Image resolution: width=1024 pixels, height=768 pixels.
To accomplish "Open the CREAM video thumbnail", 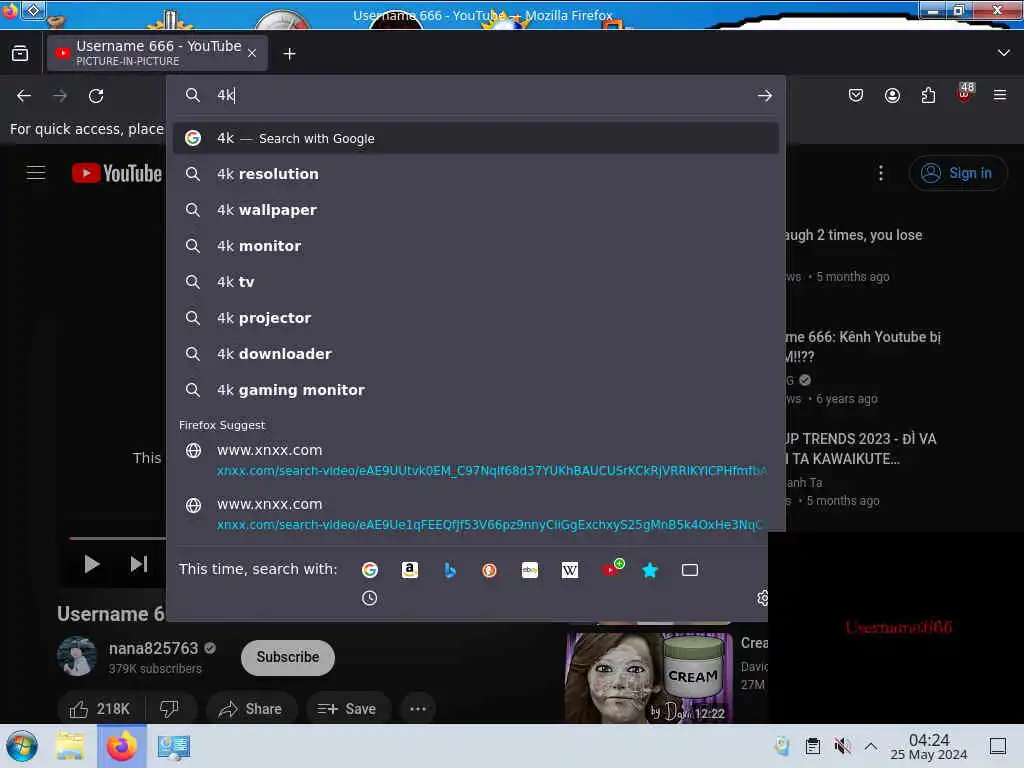I will coord(648,678).
